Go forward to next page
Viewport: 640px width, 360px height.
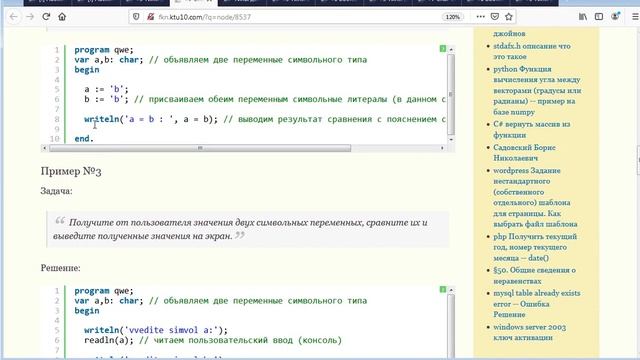(x=30, y=17)
